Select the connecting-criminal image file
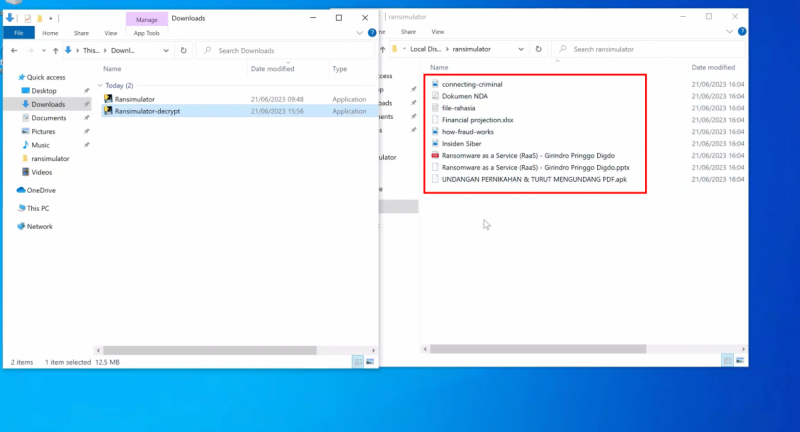 (472, 84)
